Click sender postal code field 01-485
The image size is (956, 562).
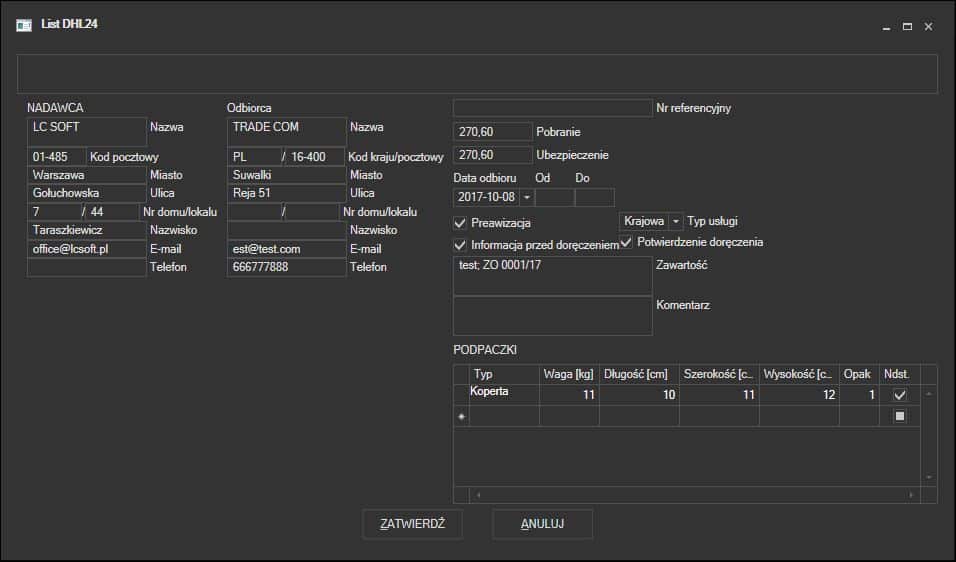tap(56, 157)
